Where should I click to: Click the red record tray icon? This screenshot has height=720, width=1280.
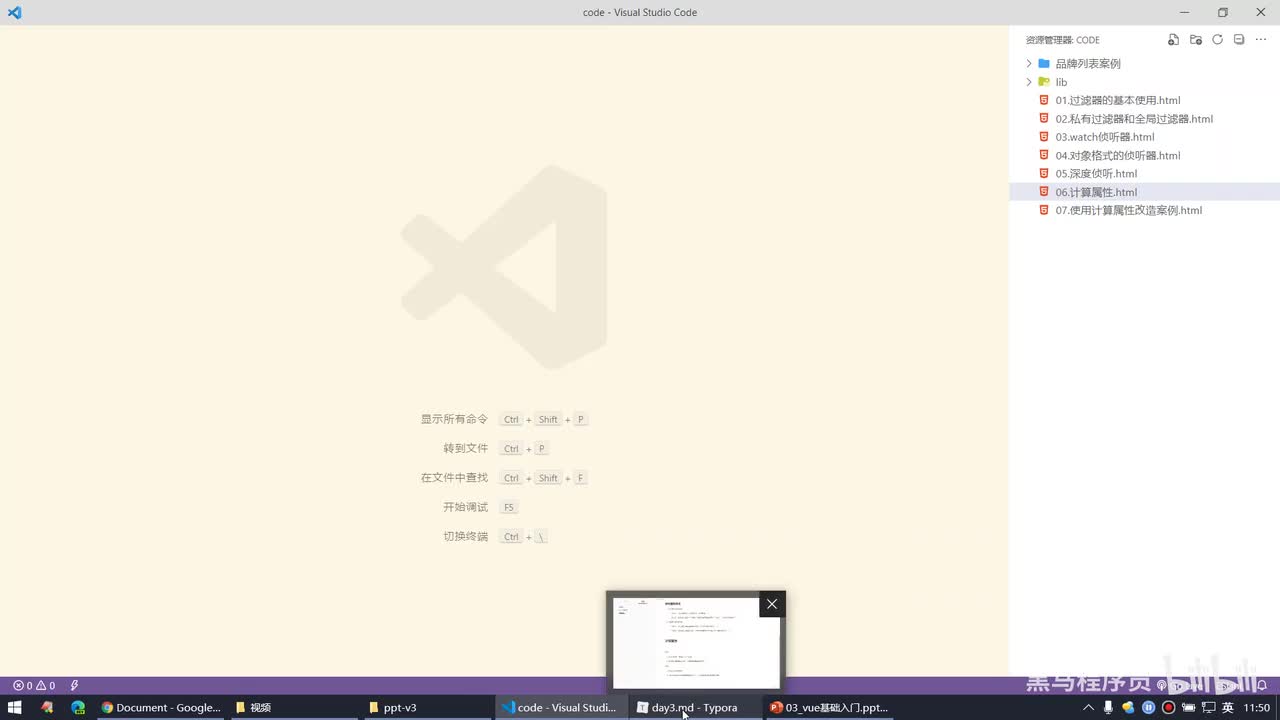[1169, 707]
